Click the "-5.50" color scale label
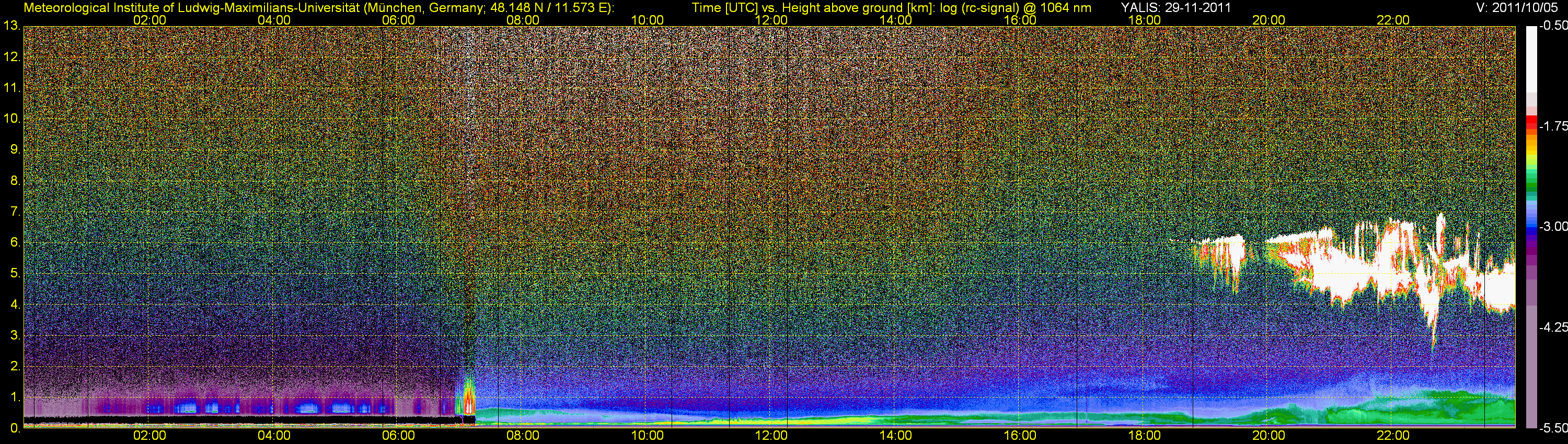The height and width of the screenshot is (444, 1568). (1553, 428)
